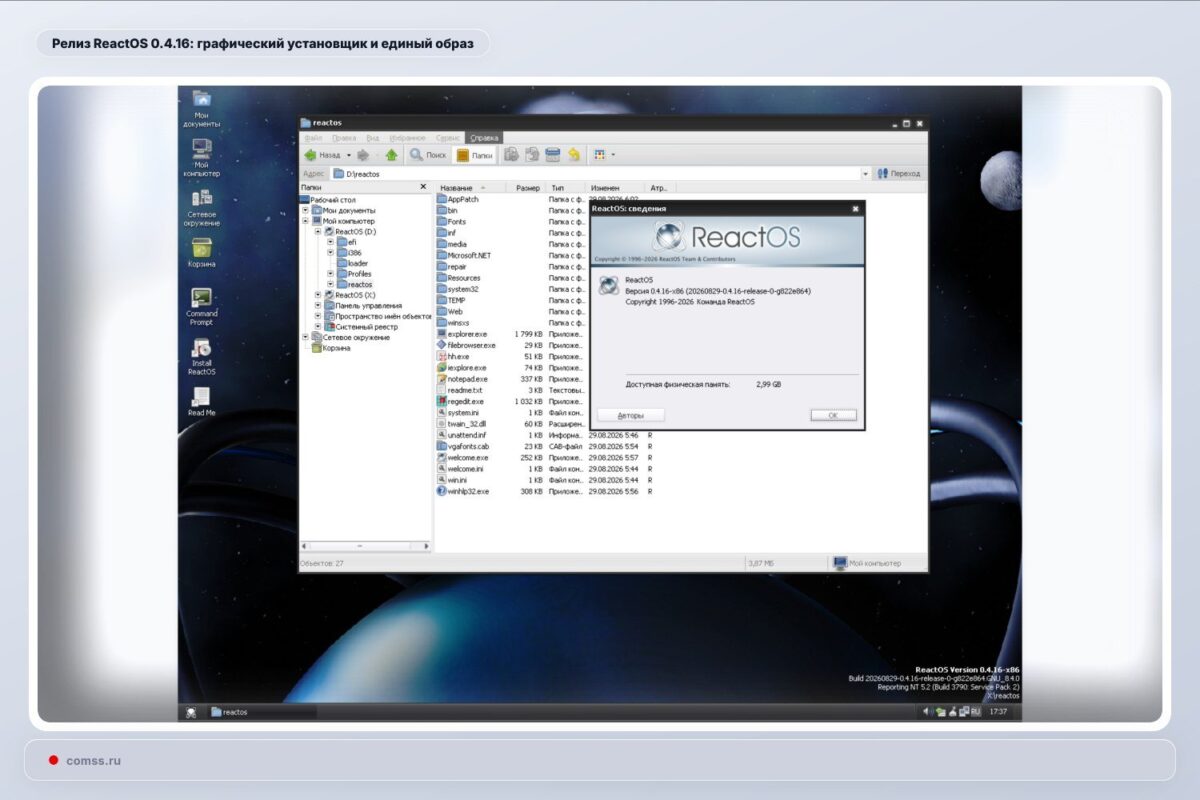This screenshot has width=1200, height=800.
Task: Click the Поиск search toolbar button
Action: coord(428,155)
